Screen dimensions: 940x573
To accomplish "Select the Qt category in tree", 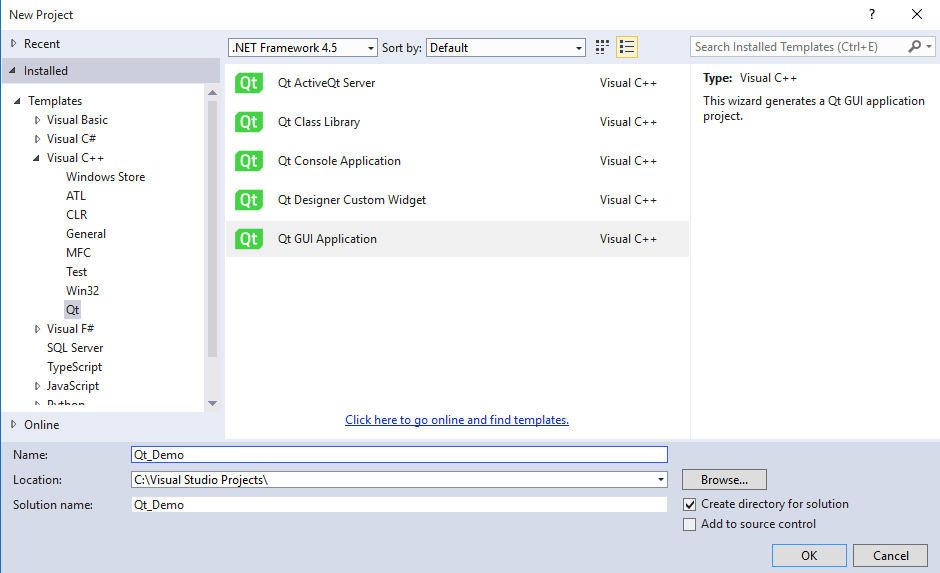I will (73, 310).
